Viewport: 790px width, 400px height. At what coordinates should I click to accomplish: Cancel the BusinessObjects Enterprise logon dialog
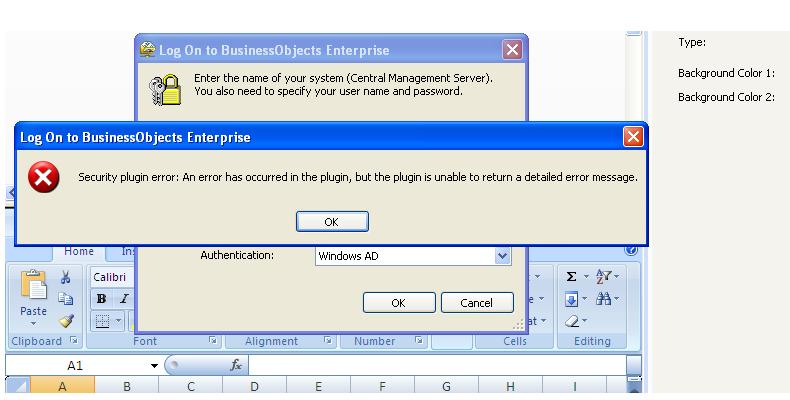tap(477, 303)
